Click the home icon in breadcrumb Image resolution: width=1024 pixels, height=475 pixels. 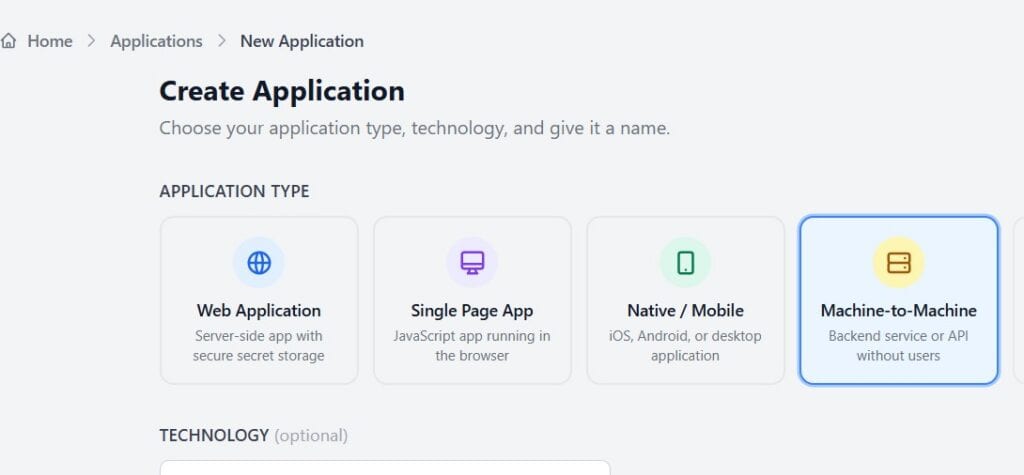[x=9, y=41]
